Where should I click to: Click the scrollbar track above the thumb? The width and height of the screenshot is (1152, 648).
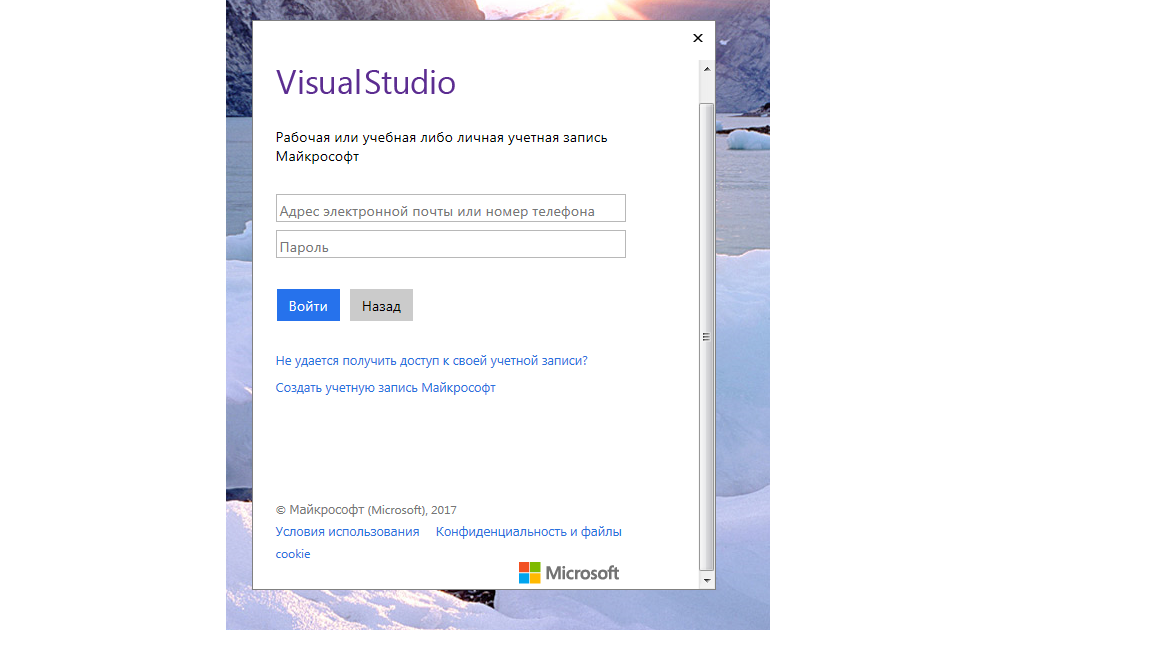click(x=706, y=89)
